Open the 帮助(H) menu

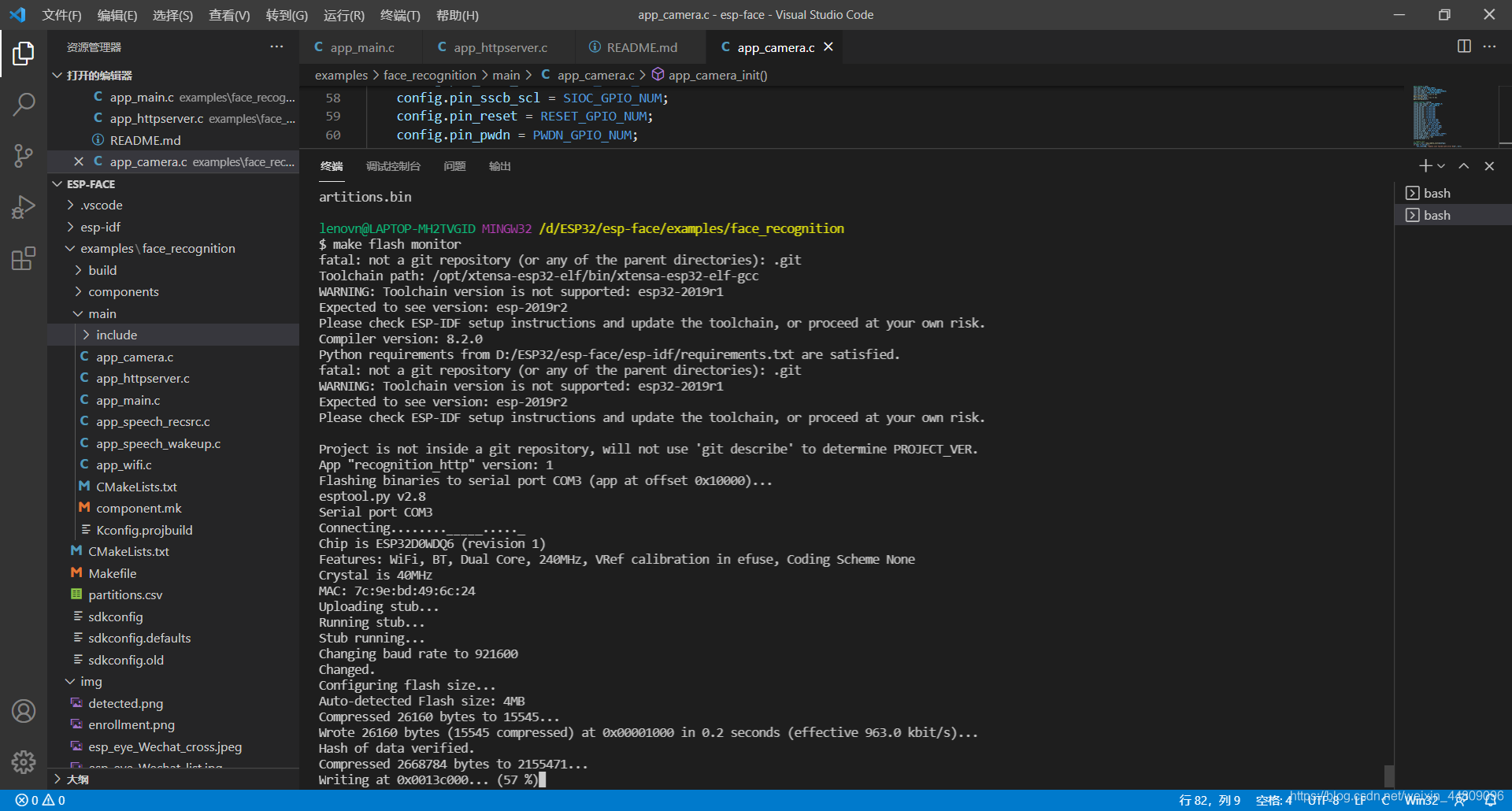tap(457, 15)
